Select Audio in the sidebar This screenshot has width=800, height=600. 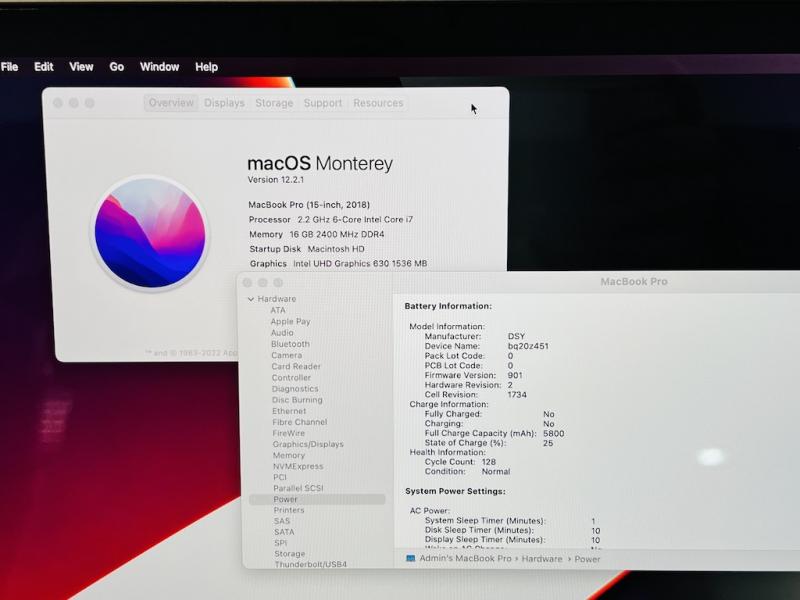tap(282, 333)
